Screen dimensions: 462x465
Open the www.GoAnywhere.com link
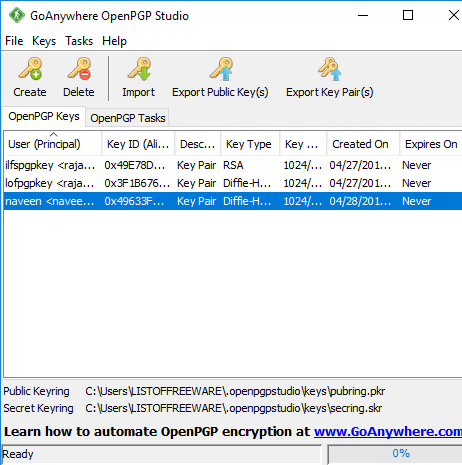388,432
